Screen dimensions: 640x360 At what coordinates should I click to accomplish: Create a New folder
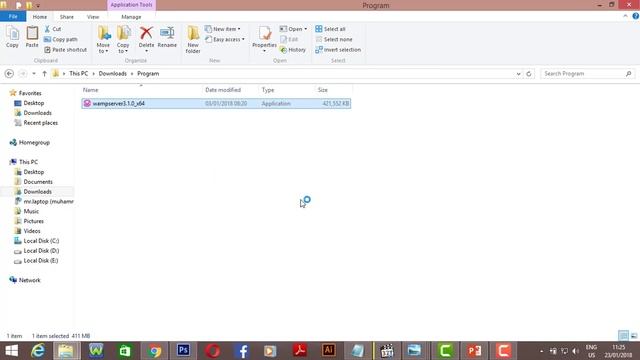[x=193, y=40]
